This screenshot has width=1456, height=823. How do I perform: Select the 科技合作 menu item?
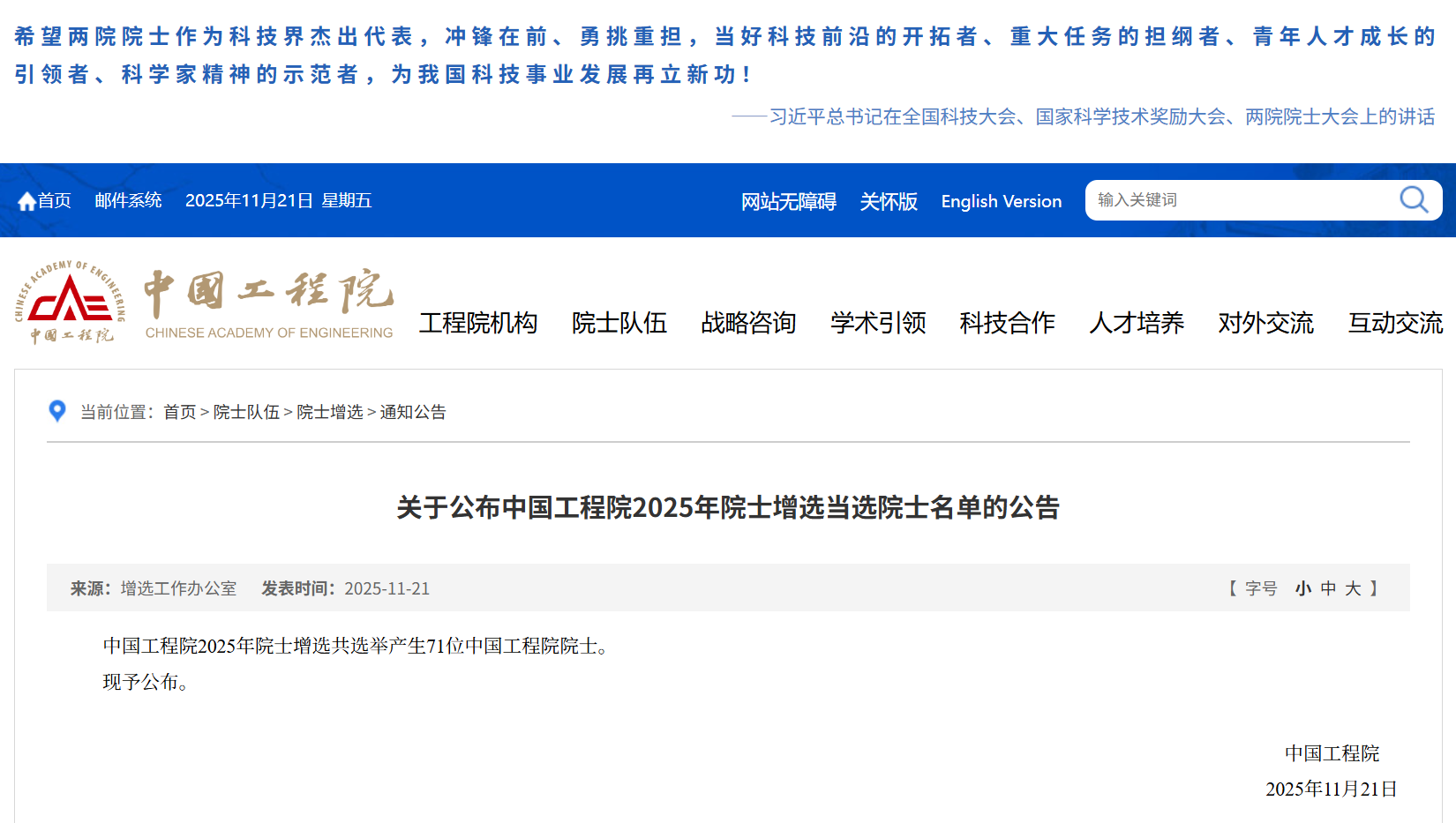click(1007, 323)
